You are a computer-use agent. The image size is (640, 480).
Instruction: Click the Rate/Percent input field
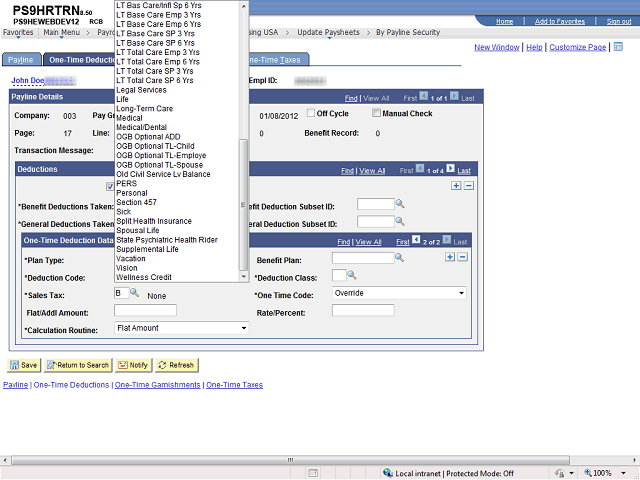tap(363, 310)
